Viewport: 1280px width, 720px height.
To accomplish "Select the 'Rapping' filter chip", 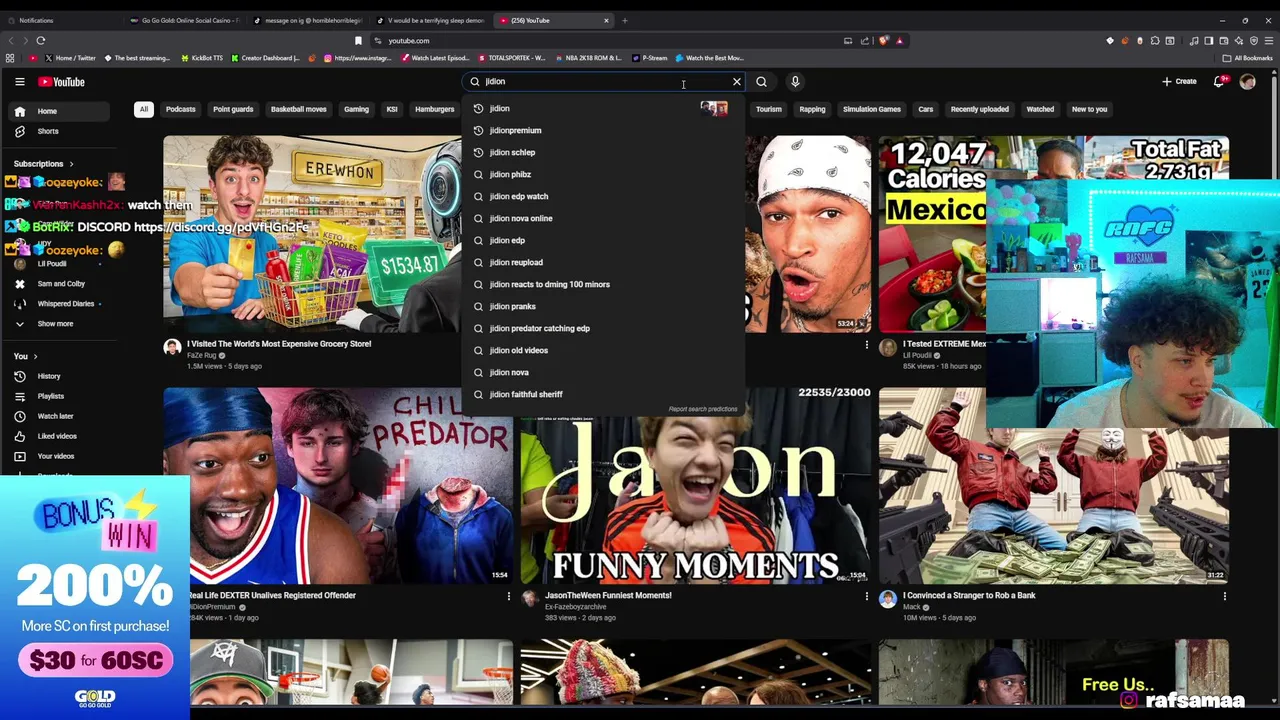I will (812, 109).
